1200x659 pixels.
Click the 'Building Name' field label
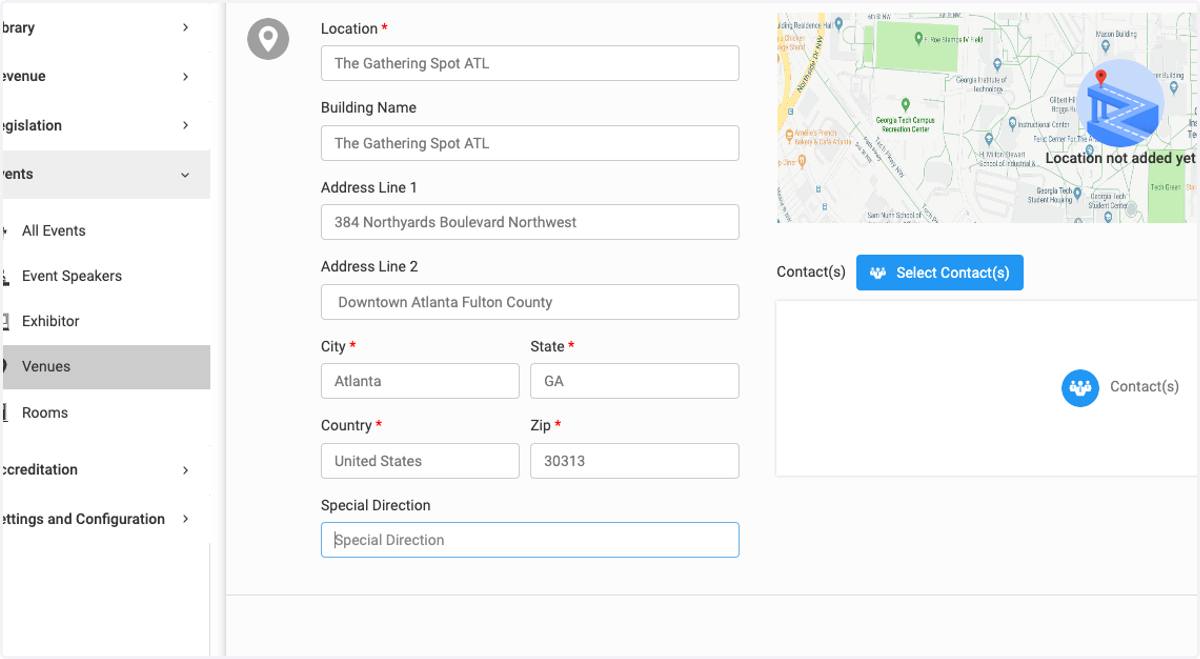point(368,108)
